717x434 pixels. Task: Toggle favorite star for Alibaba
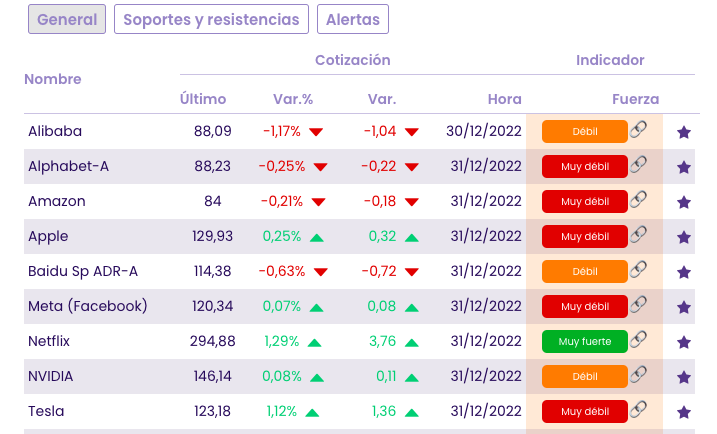(684, 132)
